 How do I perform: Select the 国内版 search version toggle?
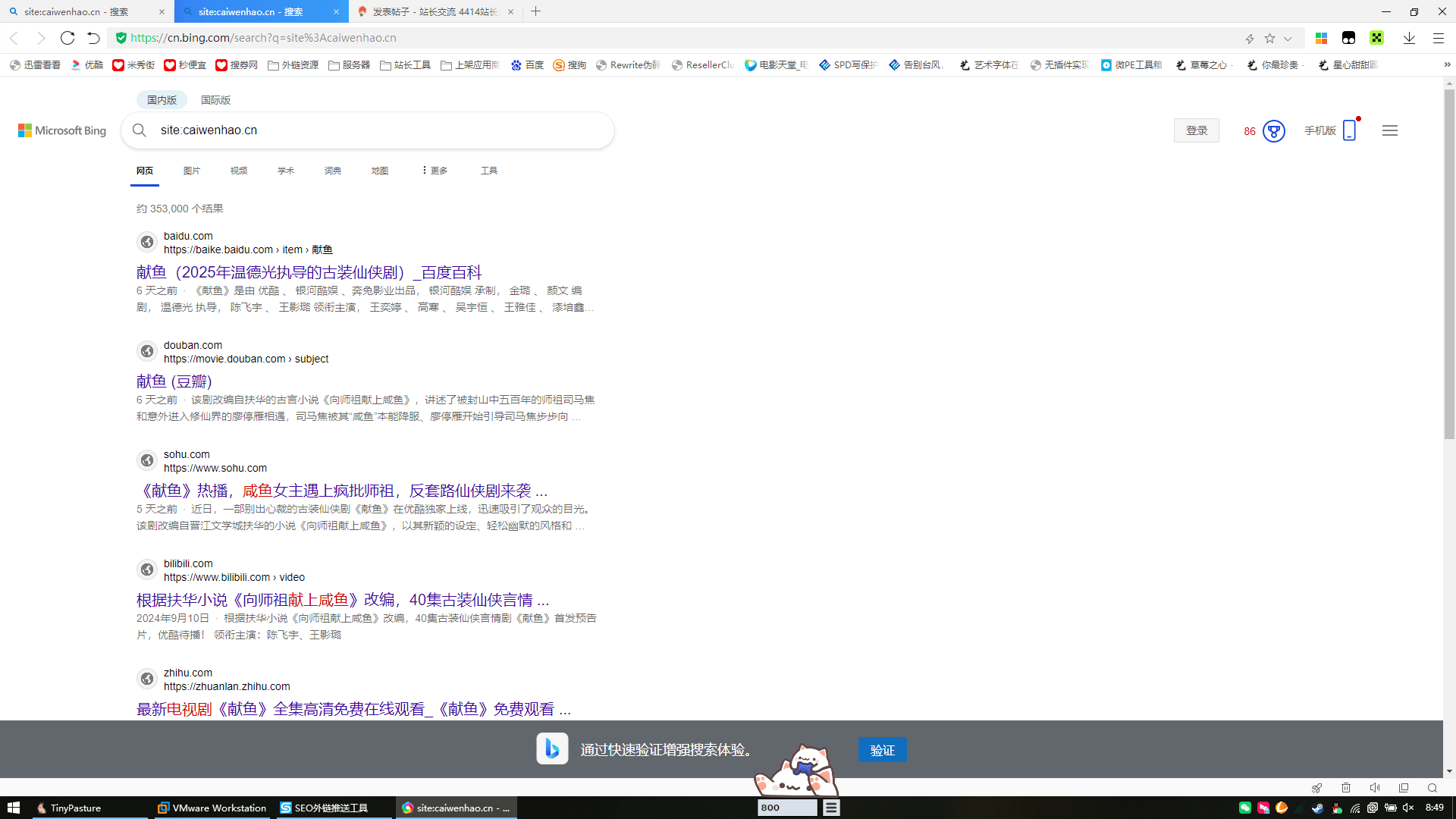pyautogui.click(x=162, y=100)
